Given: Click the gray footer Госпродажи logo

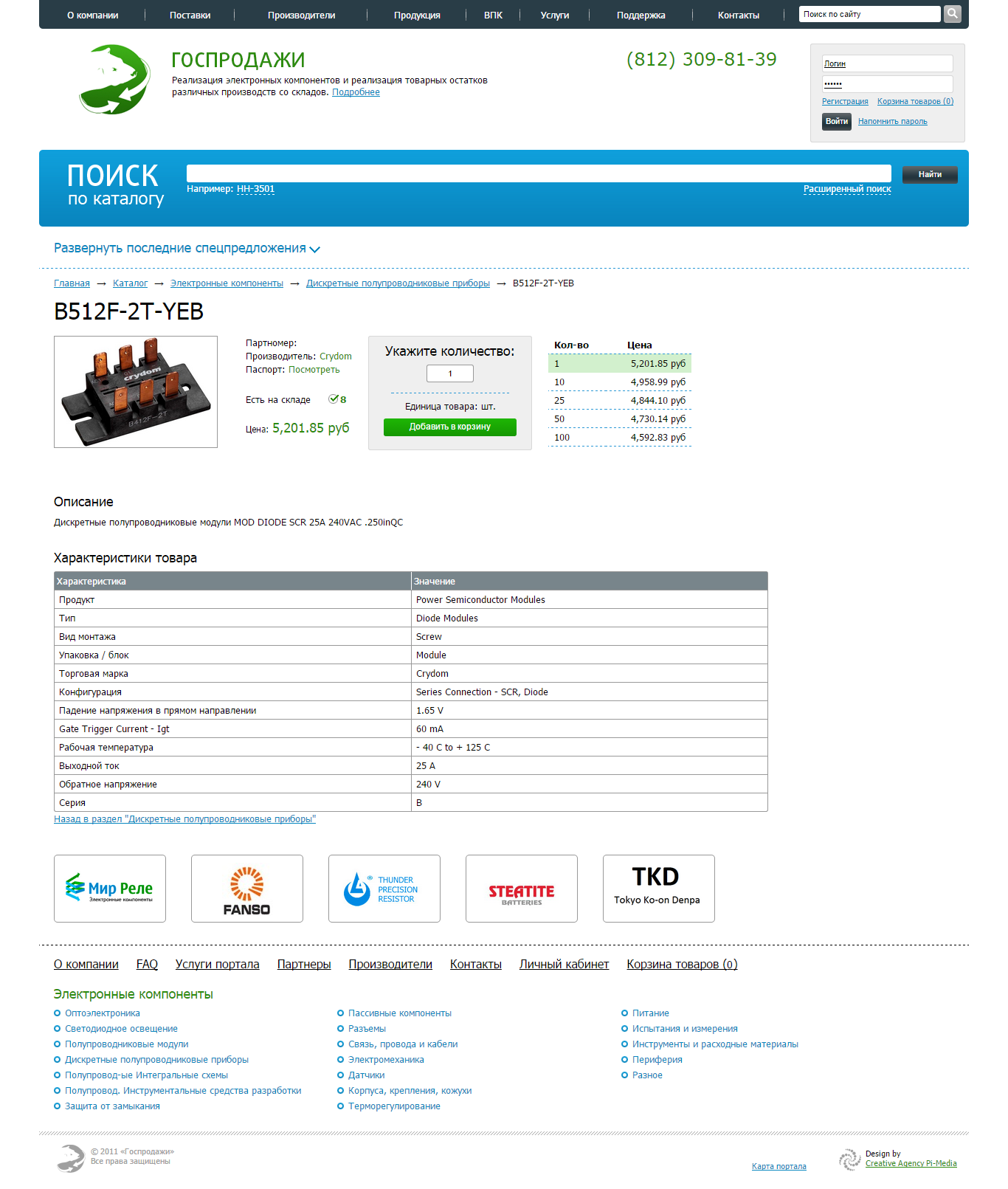Looking at the screenshot, I should pyautogui.click(x=71, y=1158).
